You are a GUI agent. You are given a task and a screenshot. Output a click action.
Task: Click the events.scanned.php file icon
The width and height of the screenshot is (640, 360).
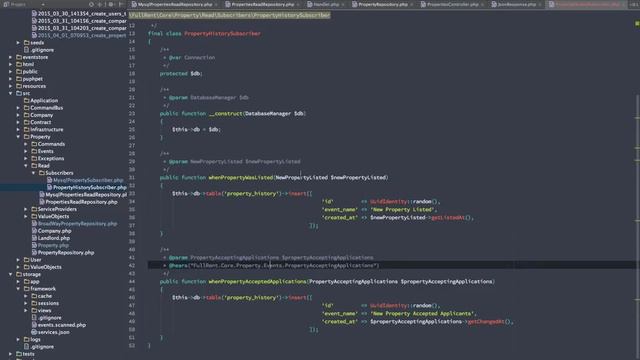click(x=34, y=325)
